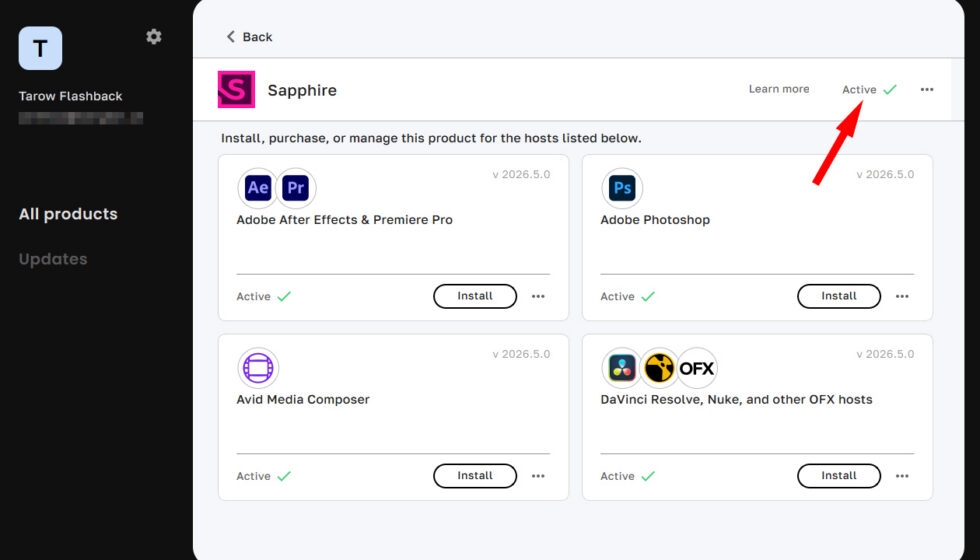The image size is (980, 560).
Task: Install Sapphire for Adobe Photoshop
Action: pos(839,296)
